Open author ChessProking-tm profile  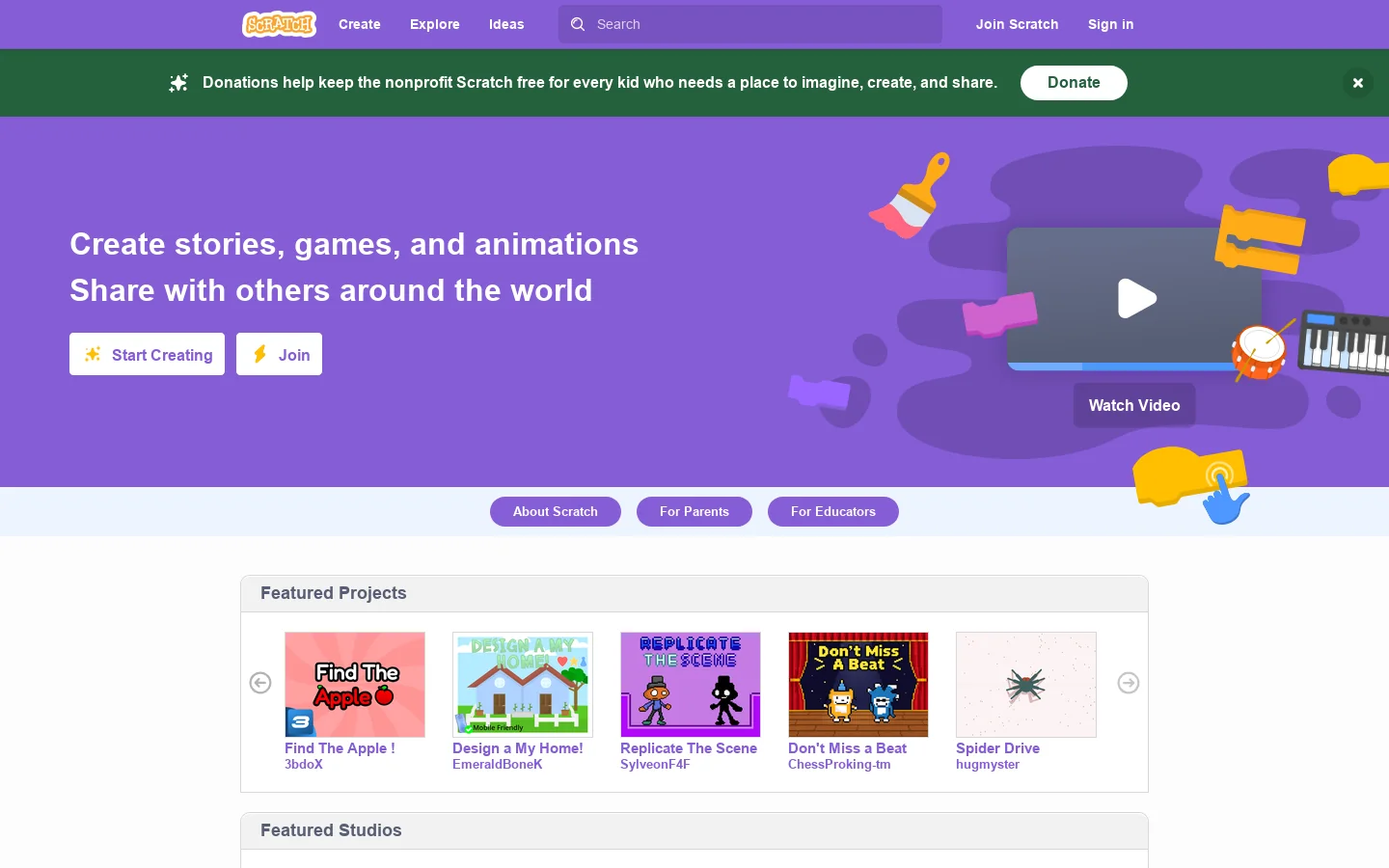[x=839, y=765]
